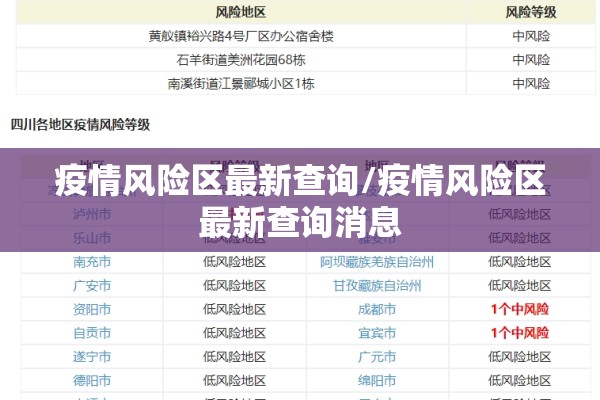Screen dimensions: 600x400
Task: Open the 广元市 link
Action: coord(377,357)
